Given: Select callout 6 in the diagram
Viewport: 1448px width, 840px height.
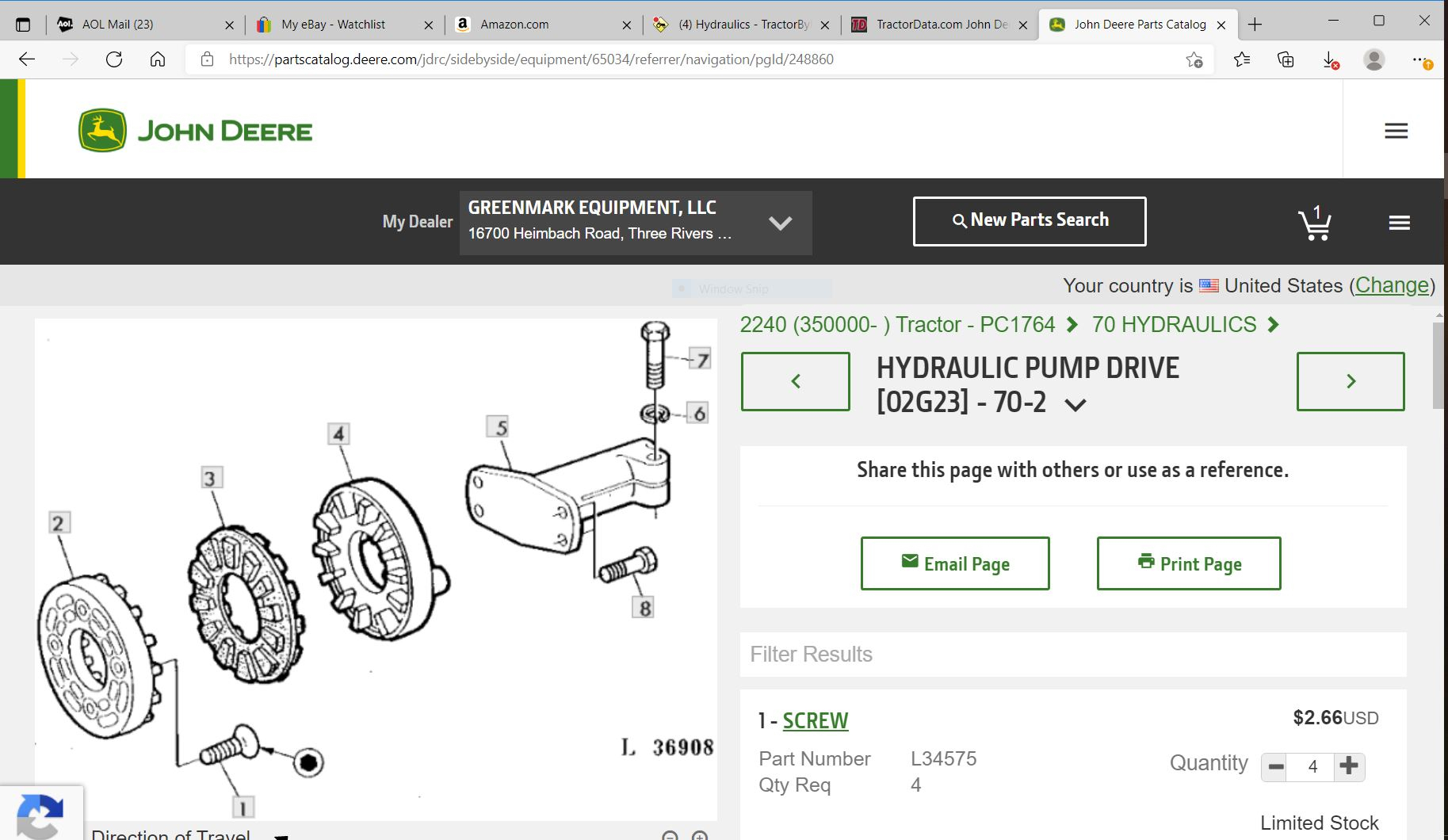Looking at the screenshot, I should (697, 413).
